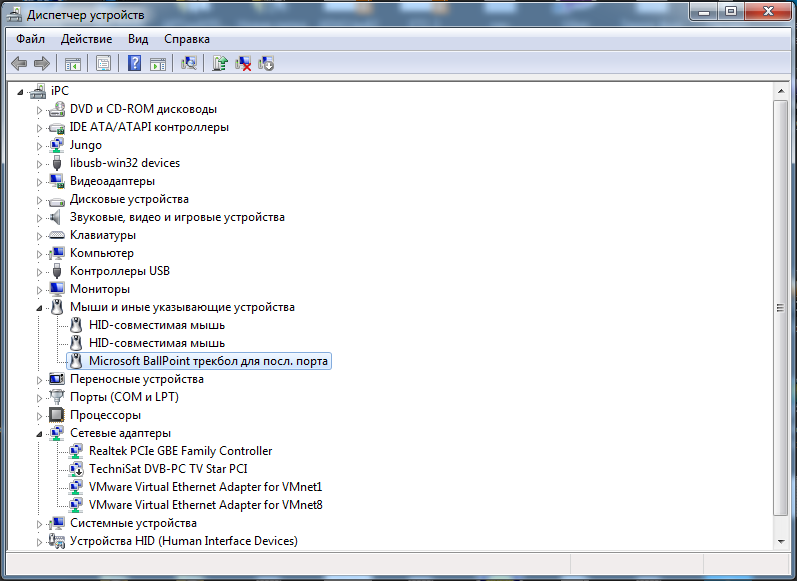The image size is (797, 581).
Task: Select the Системные устройства label
Action: 133,523
